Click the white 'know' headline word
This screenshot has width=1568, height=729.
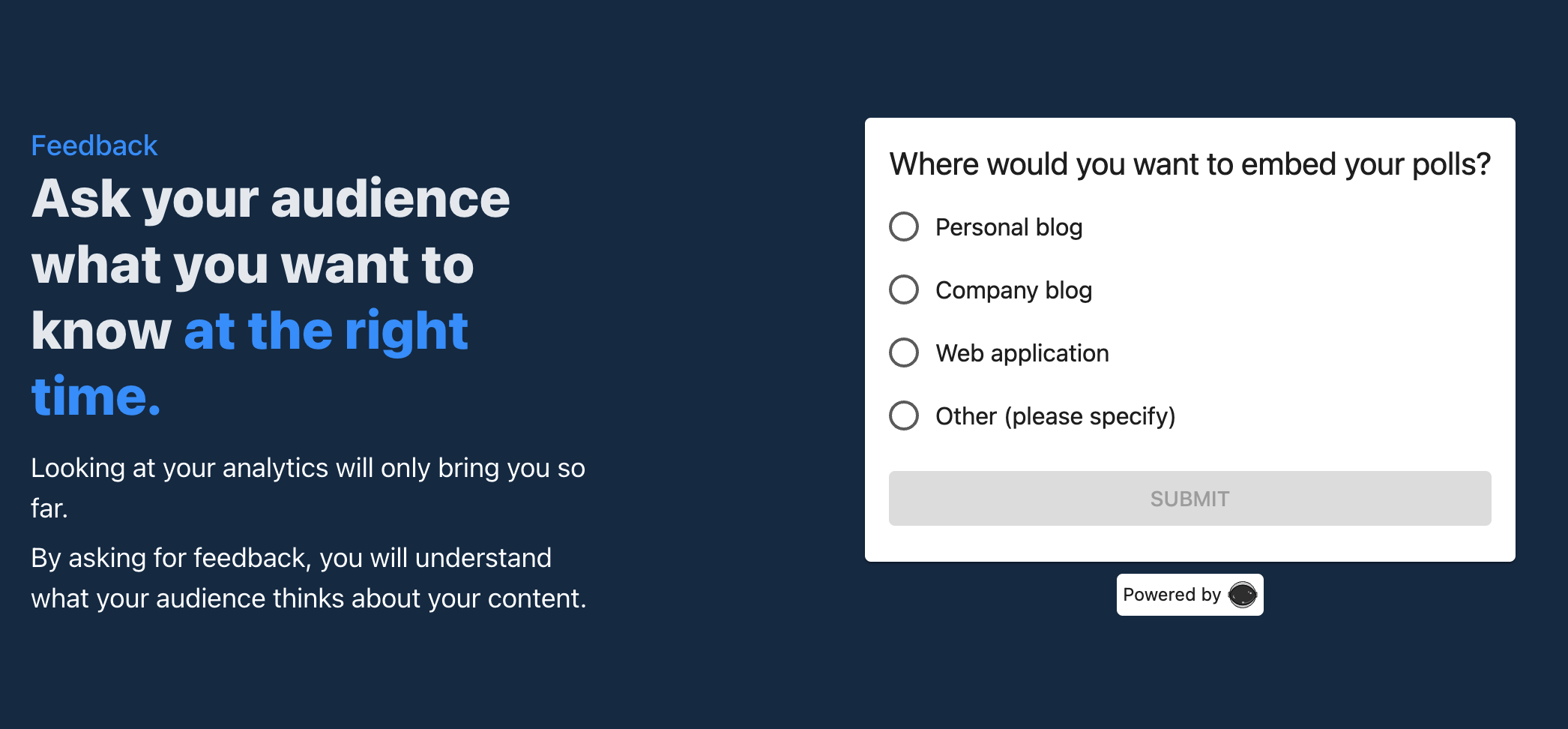[x=101, y=331]
